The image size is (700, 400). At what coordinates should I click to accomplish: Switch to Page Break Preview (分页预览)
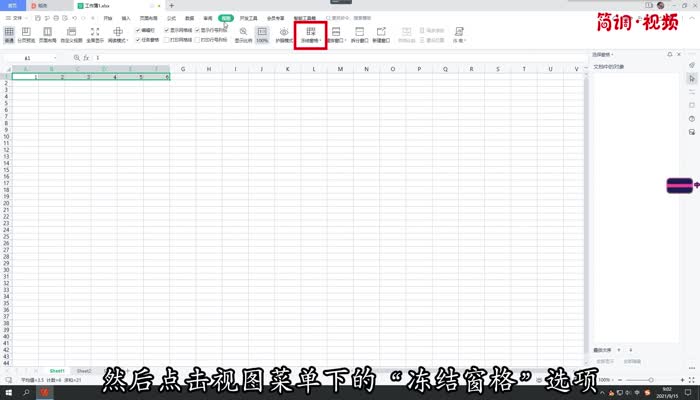27,36
